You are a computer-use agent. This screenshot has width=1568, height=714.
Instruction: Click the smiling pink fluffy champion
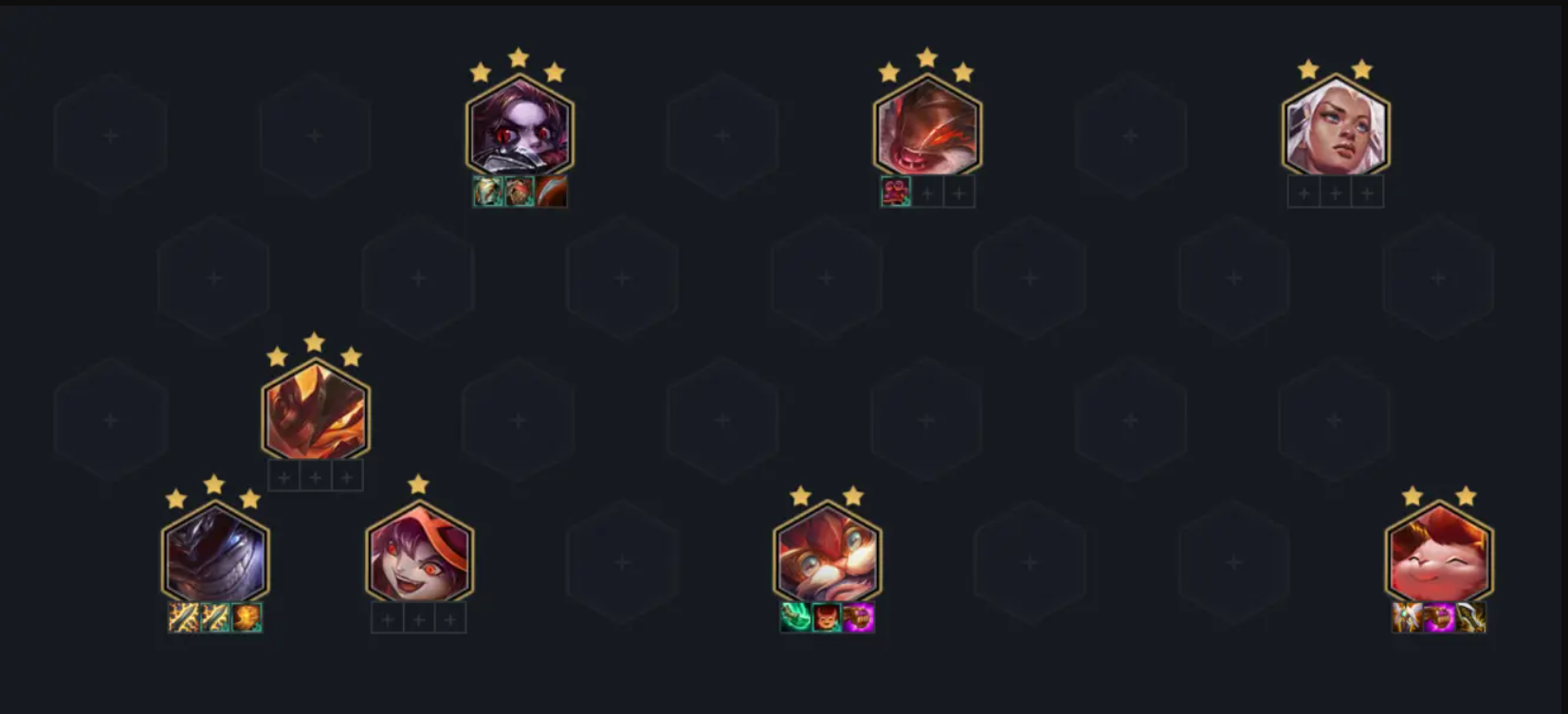(x=1438, y=553)
